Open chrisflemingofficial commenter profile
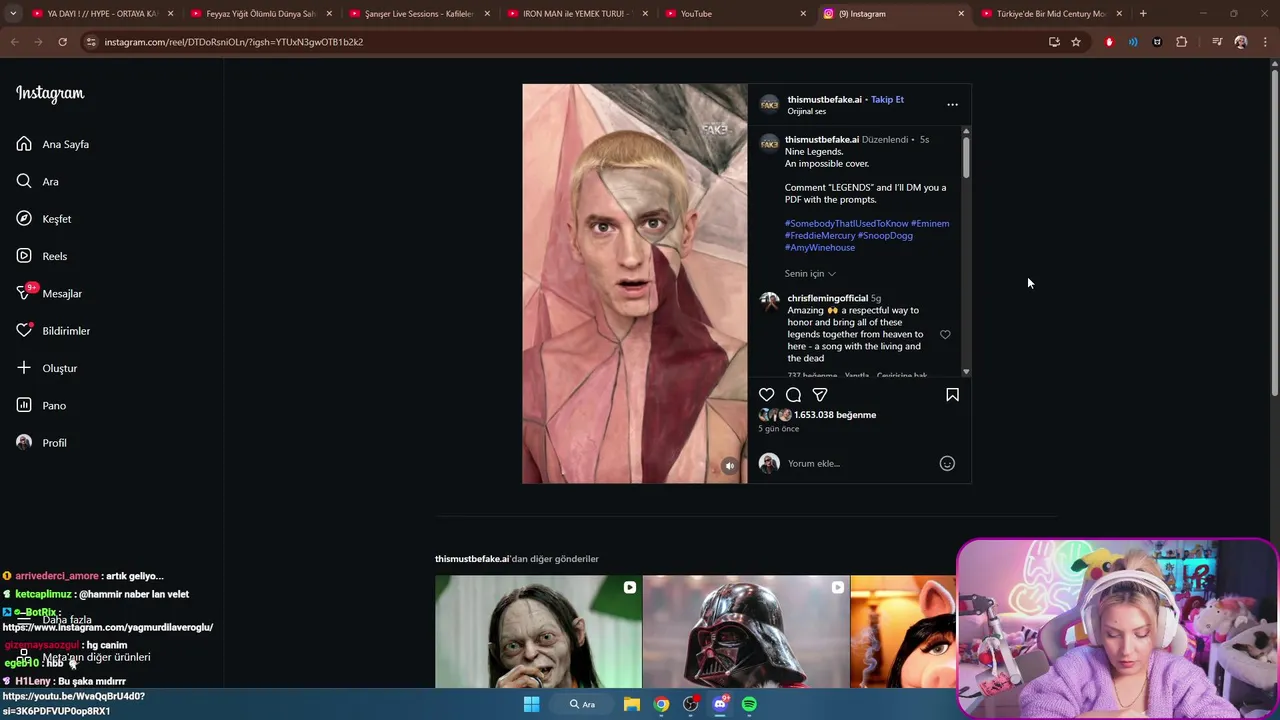Viewport: 1280px width, 720px height. (828, 298)
